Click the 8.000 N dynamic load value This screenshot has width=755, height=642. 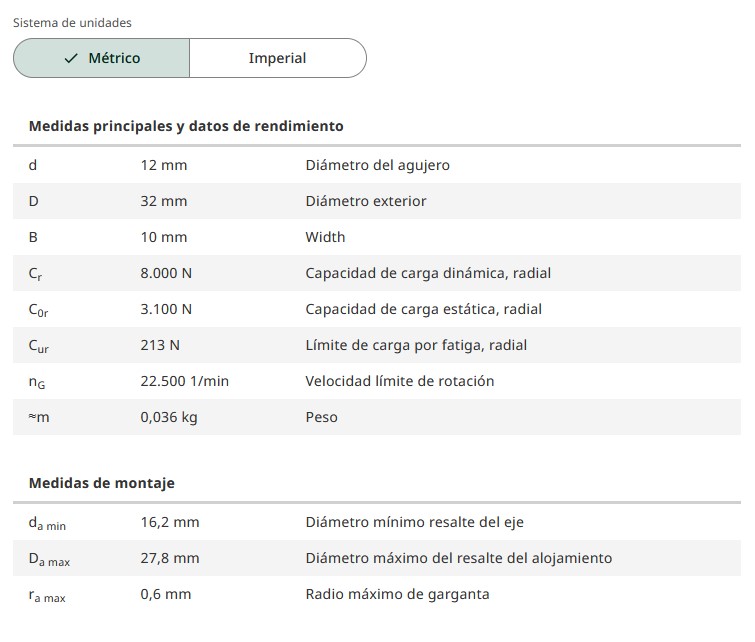[x=166, y=273]
